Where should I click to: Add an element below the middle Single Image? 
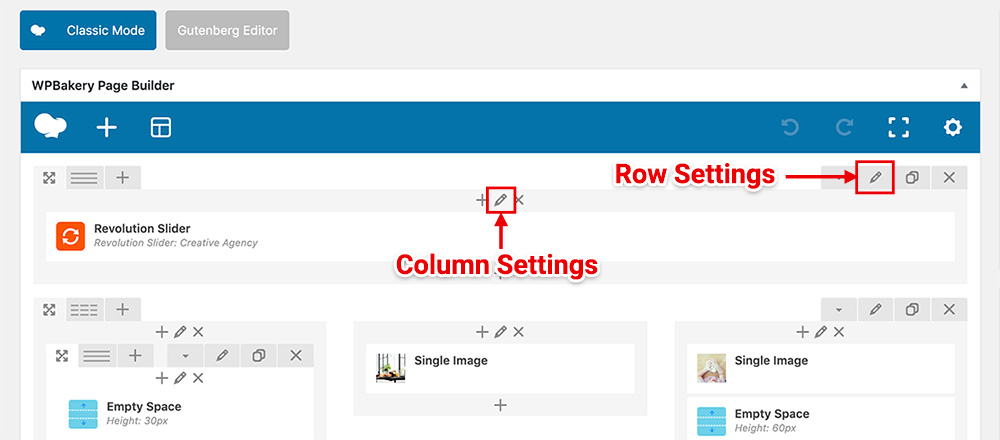click(x=501, y=405)
